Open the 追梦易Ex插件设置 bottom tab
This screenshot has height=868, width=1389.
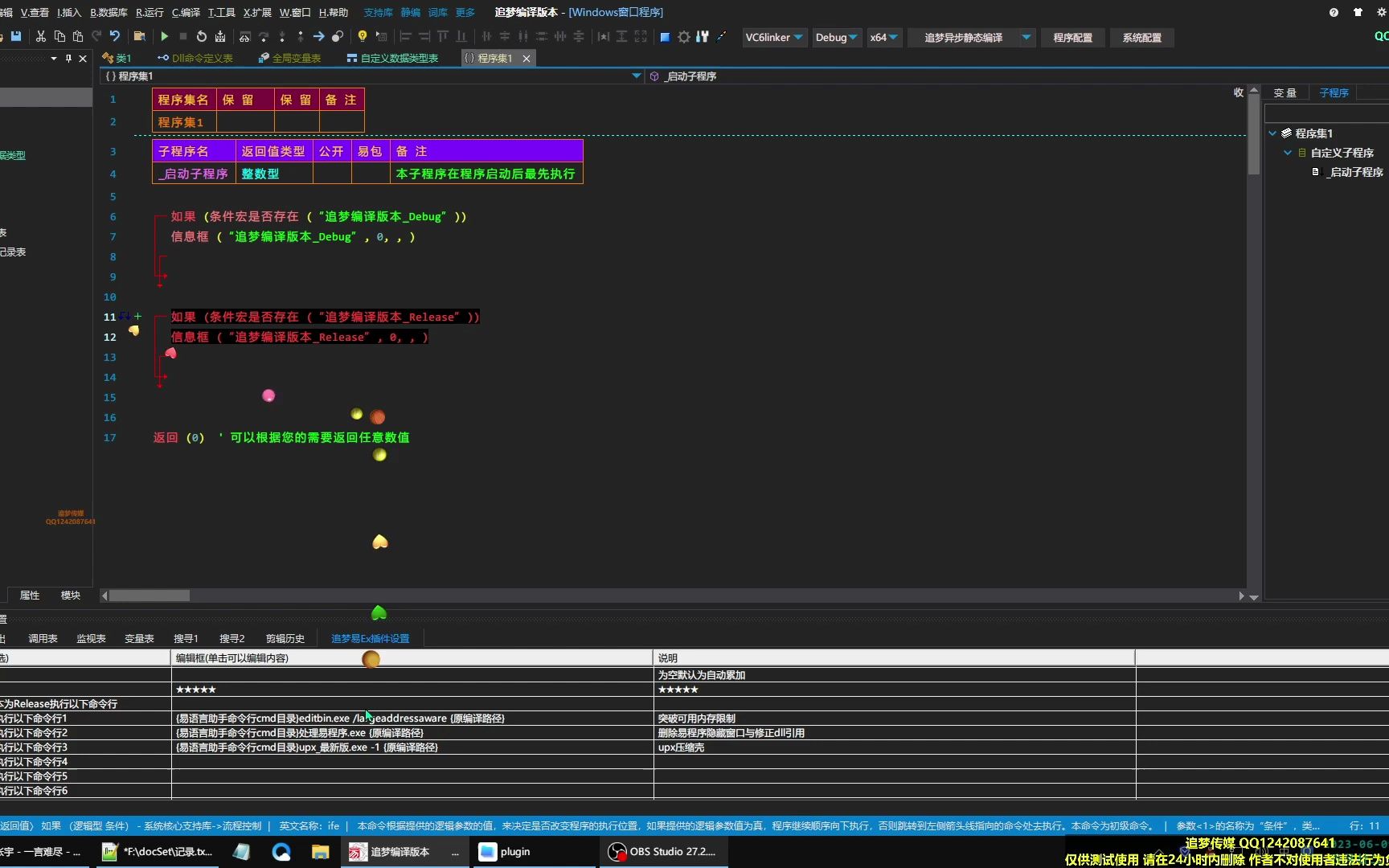point(370,639)
